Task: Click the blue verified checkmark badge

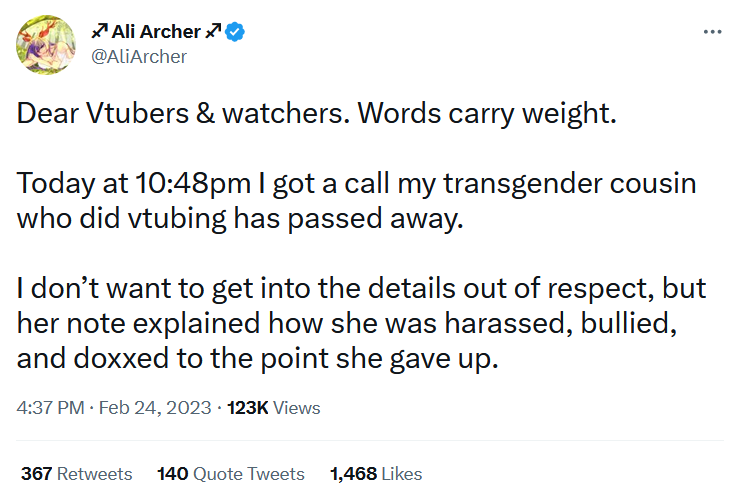Action: click(x=235, y=32)
